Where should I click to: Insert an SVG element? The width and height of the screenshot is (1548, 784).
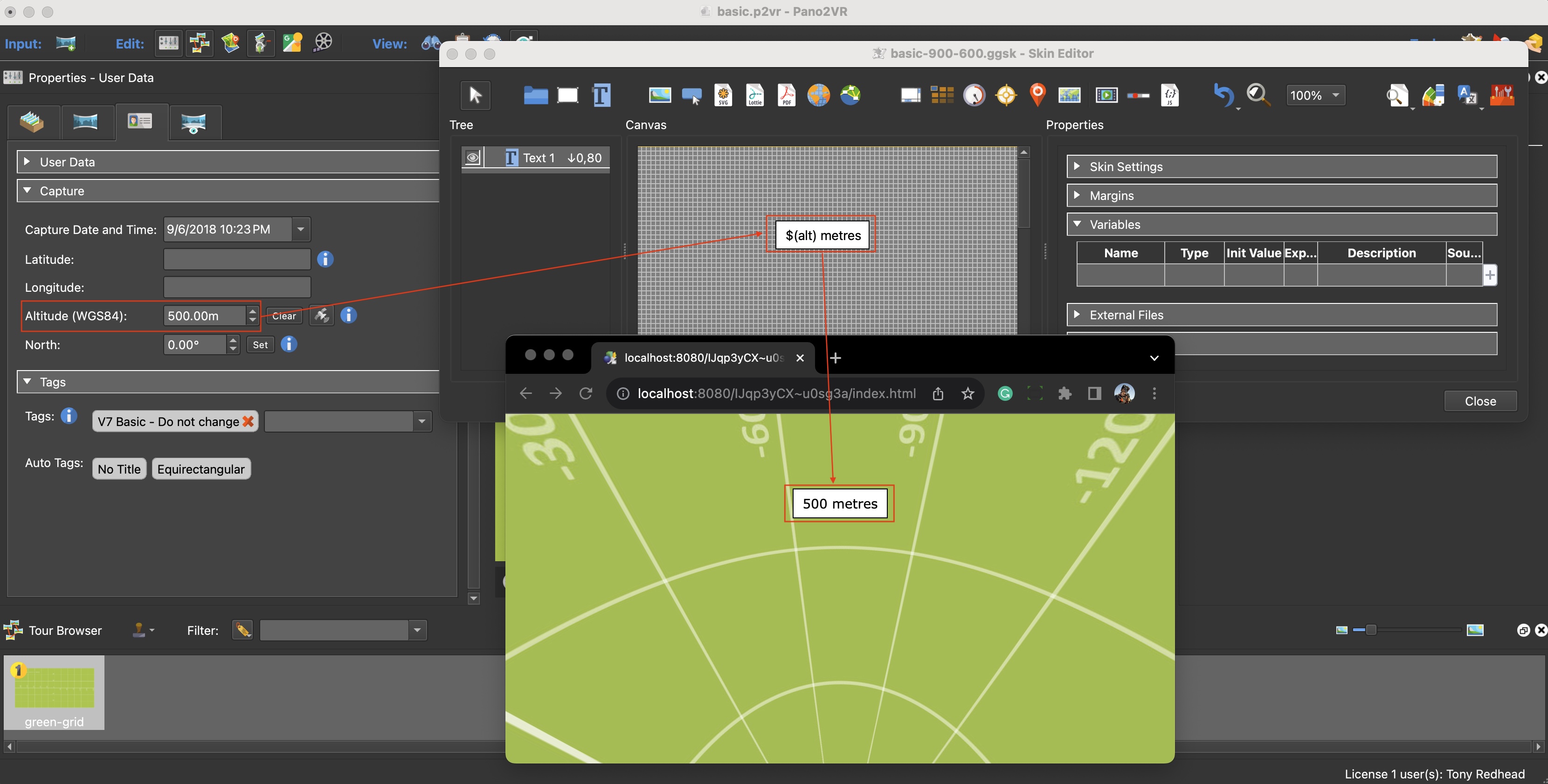pyautogui.click(x=724, y=95)
